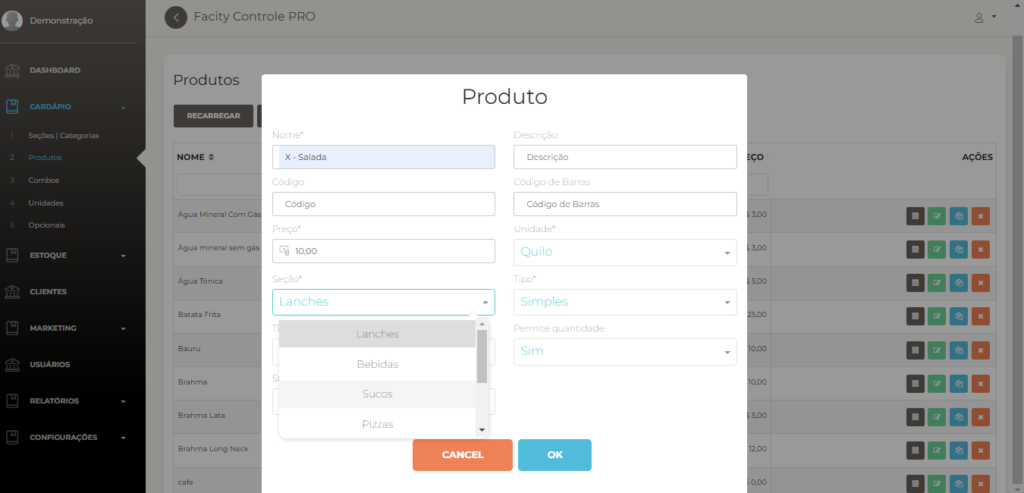Open the Tipo dropdown showing Simples
Screen dimensions: 1024x493
coord(625,302)
